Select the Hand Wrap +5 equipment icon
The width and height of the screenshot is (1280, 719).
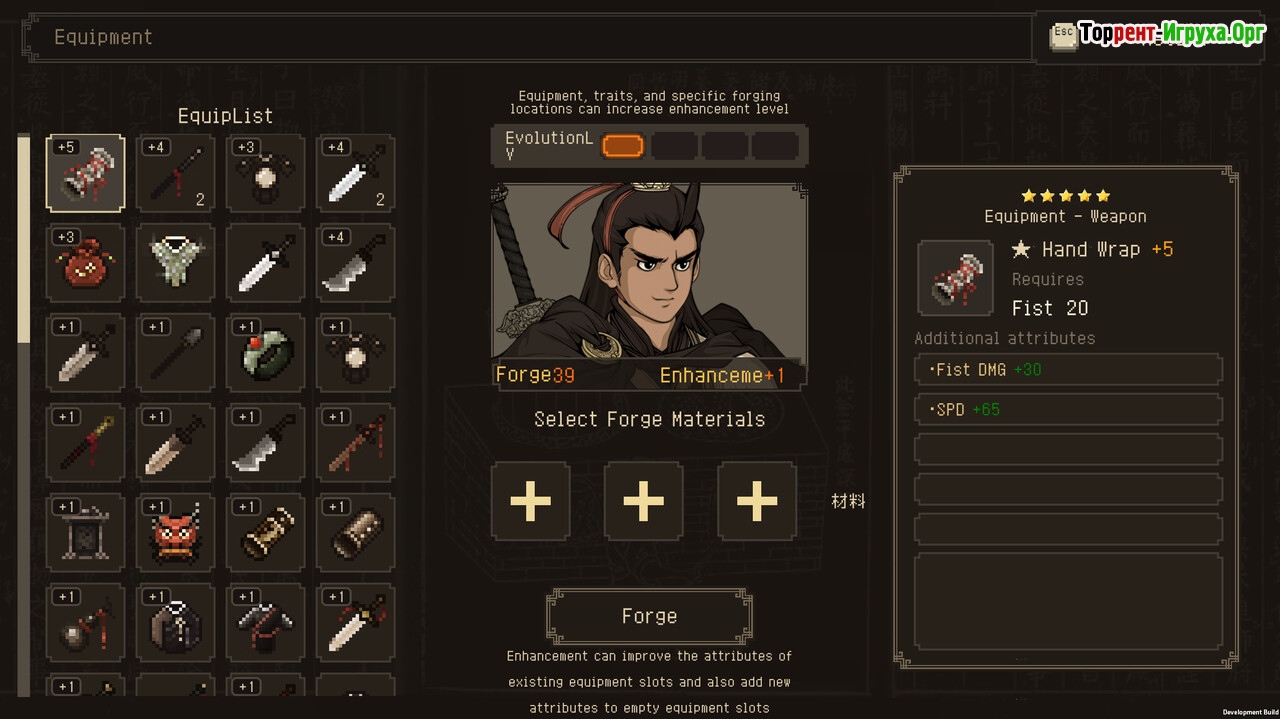click(x=85, y=173)
